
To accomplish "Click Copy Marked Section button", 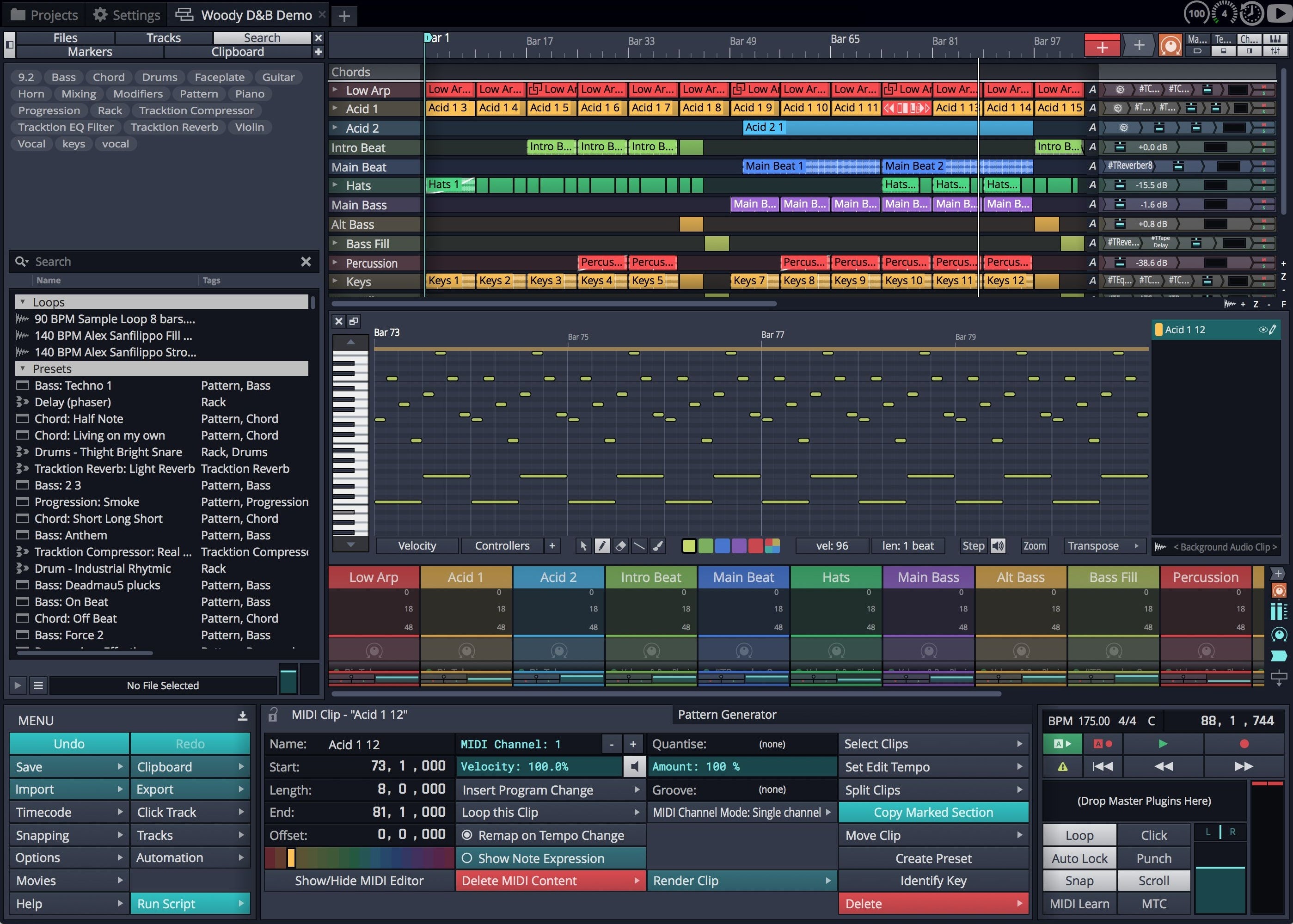I will click(933, 813).
